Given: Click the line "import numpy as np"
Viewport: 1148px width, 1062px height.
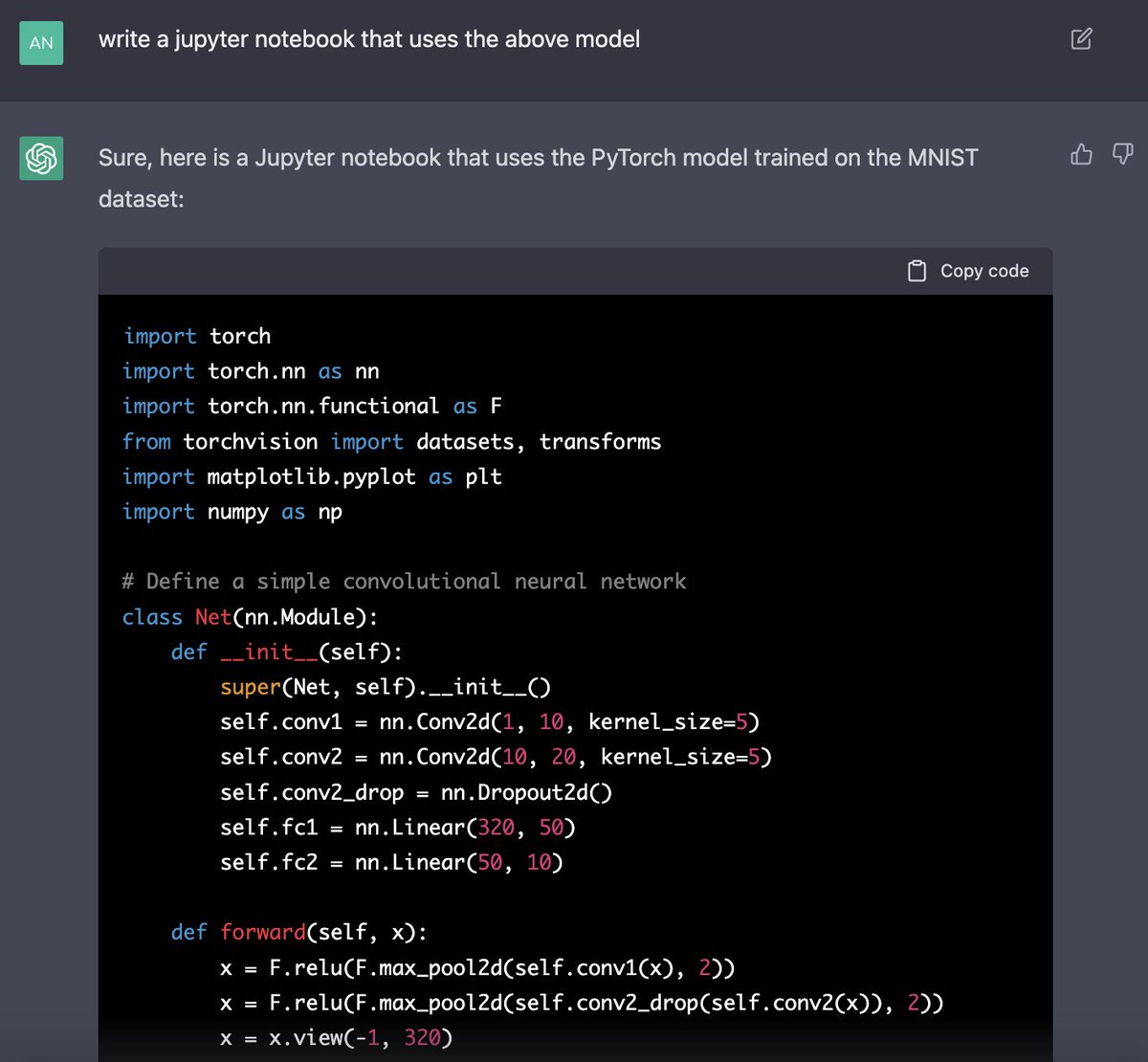Looking at the screenshot, I should point(232,512).
